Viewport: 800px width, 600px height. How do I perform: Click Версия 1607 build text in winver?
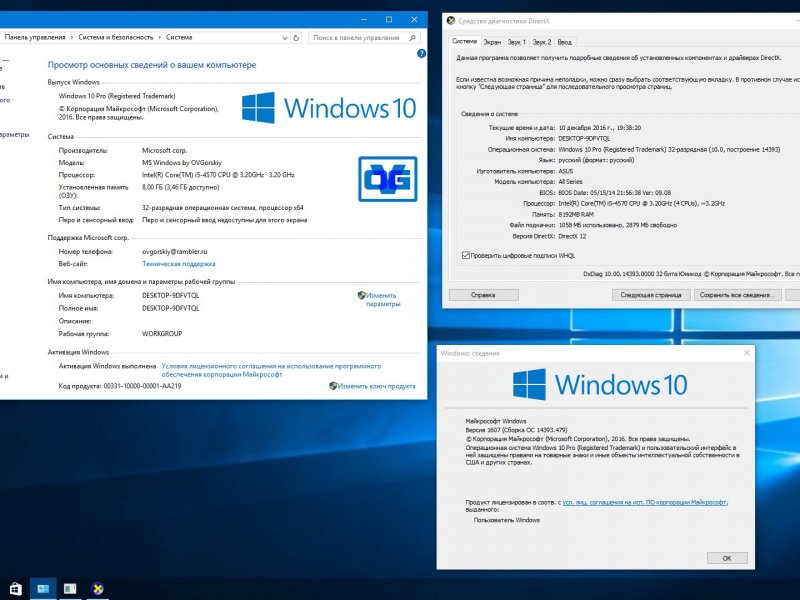point(516,430)
